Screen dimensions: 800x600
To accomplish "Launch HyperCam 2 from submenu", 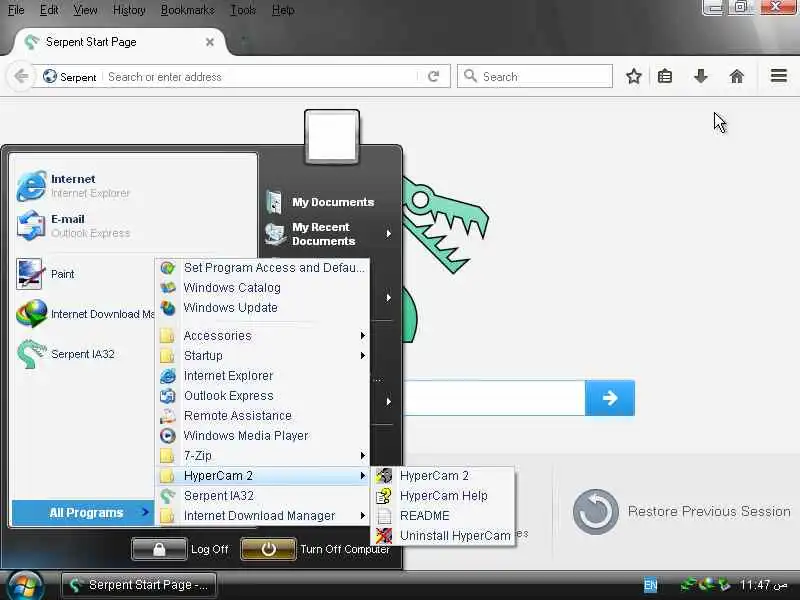I will coord(443,476).
